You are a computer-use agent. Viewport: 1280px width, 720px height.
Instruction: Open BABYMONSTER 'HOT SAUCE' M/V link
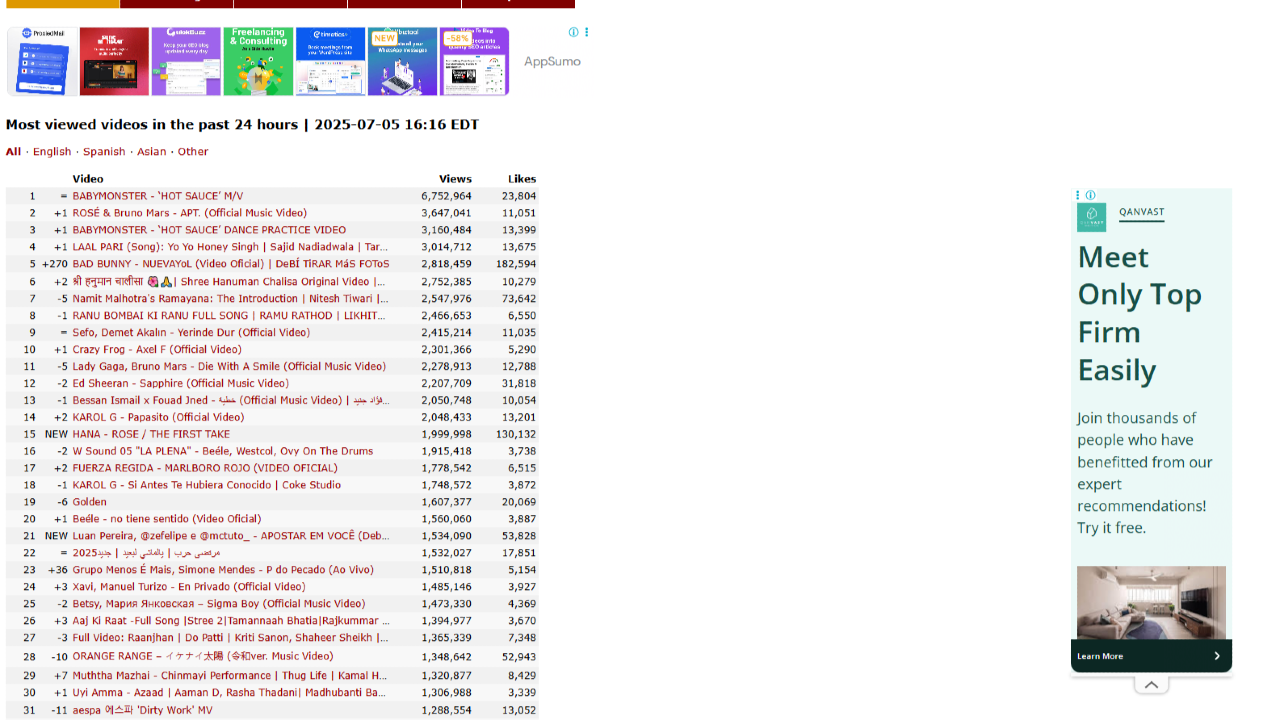click(158, 196)
